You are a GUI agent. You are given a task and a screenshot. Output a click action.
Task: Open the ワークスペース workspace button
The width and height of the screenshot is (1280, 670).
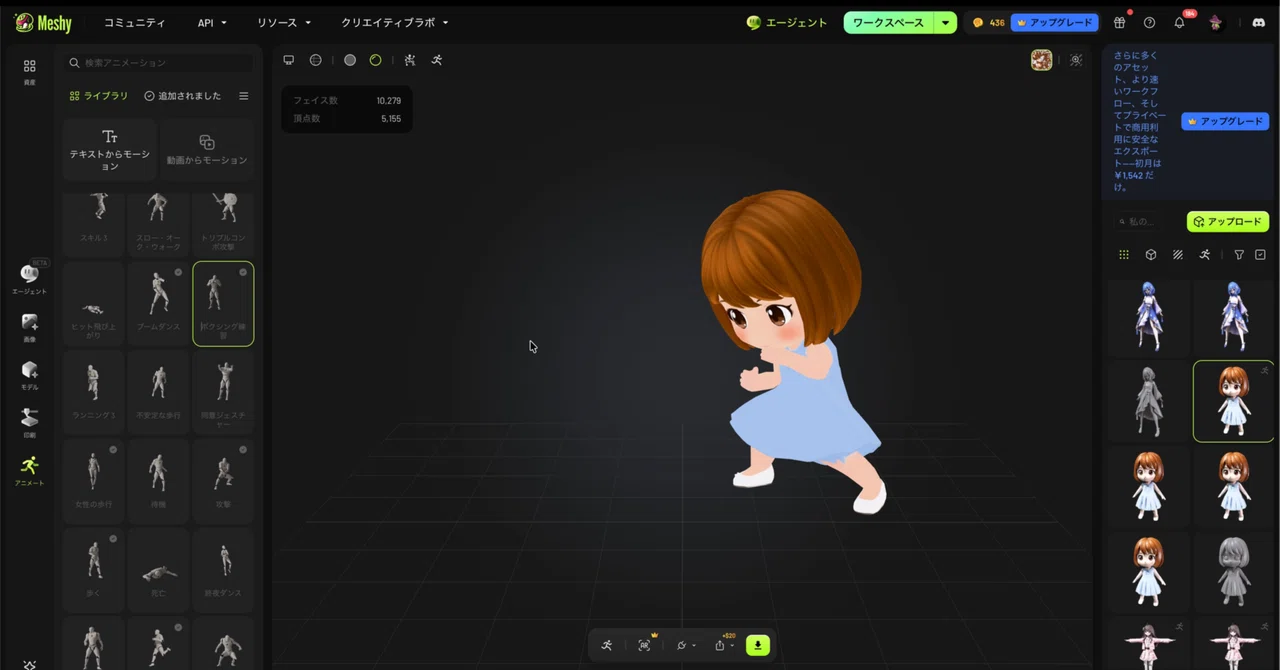coord(888,22)
